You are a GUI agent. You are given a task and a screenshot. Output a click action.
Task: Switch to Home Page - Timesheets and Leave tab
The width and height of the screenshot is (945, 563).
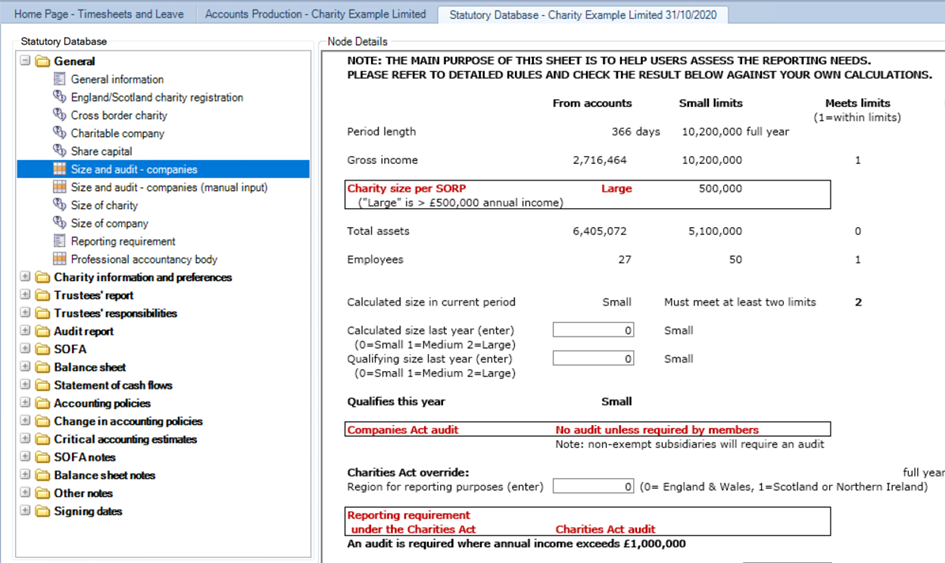(99, 14)
